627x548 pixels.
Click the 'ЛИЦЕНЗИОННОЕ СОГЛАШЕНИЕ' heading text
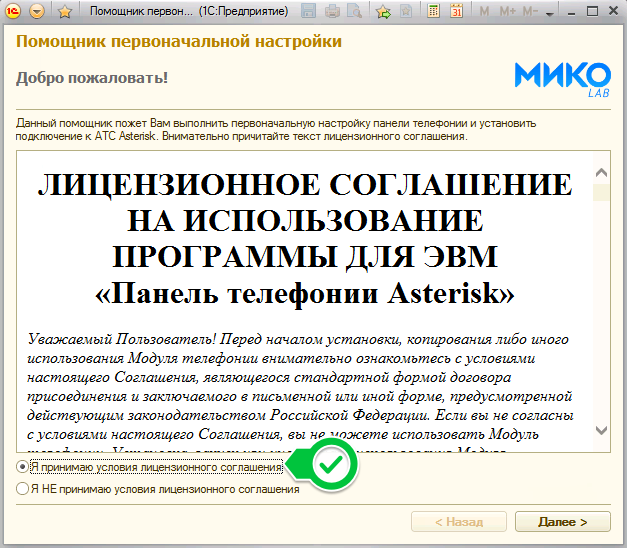[305, 185]
